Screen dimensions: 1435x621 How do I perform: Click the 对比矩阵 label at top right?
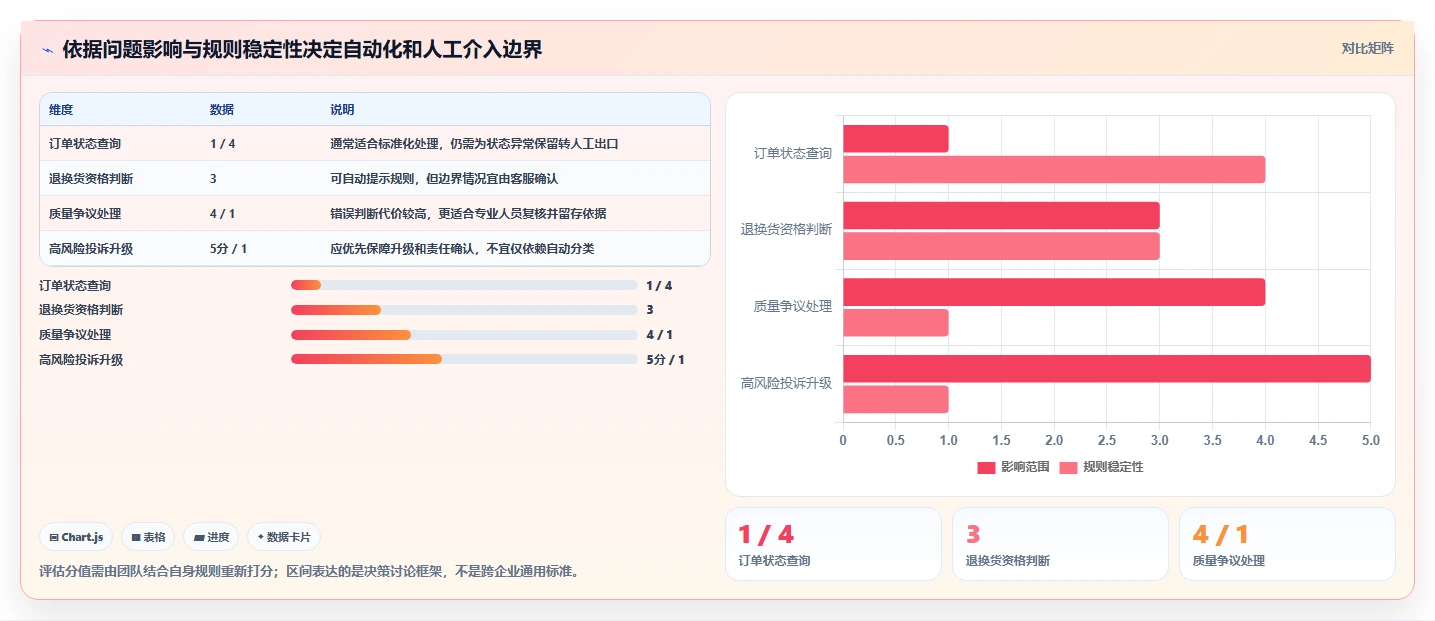pos(1367,48)
